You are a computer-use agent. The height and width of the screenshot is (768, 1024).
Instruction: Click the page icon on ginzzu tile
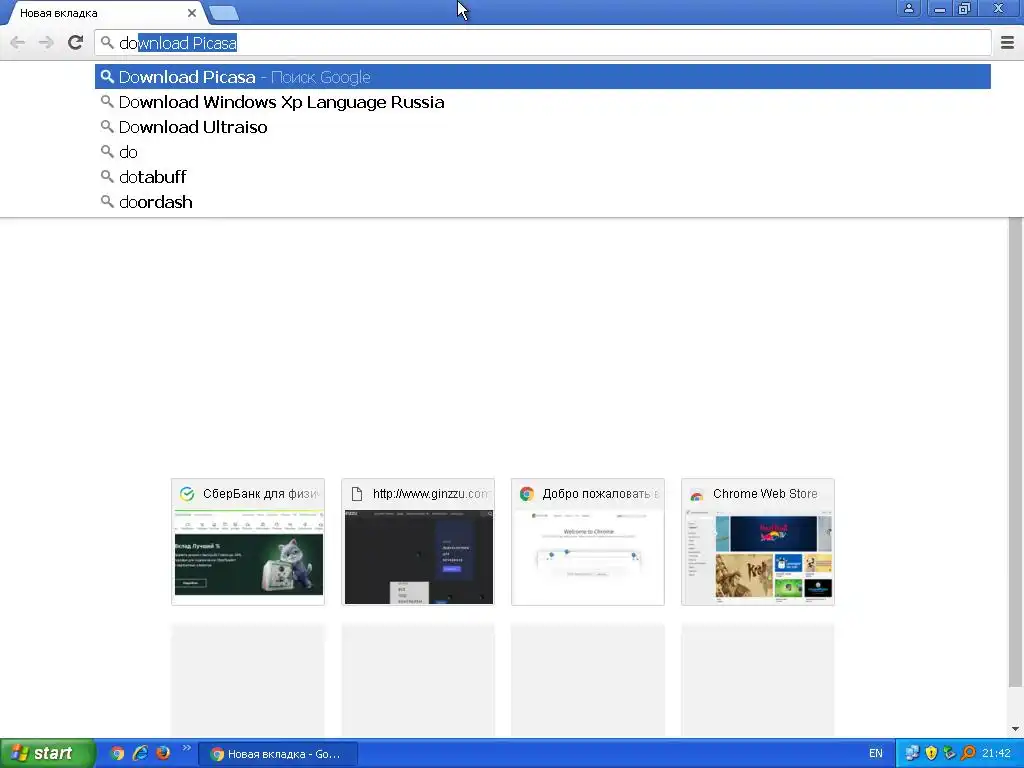[x=357, y=494]
